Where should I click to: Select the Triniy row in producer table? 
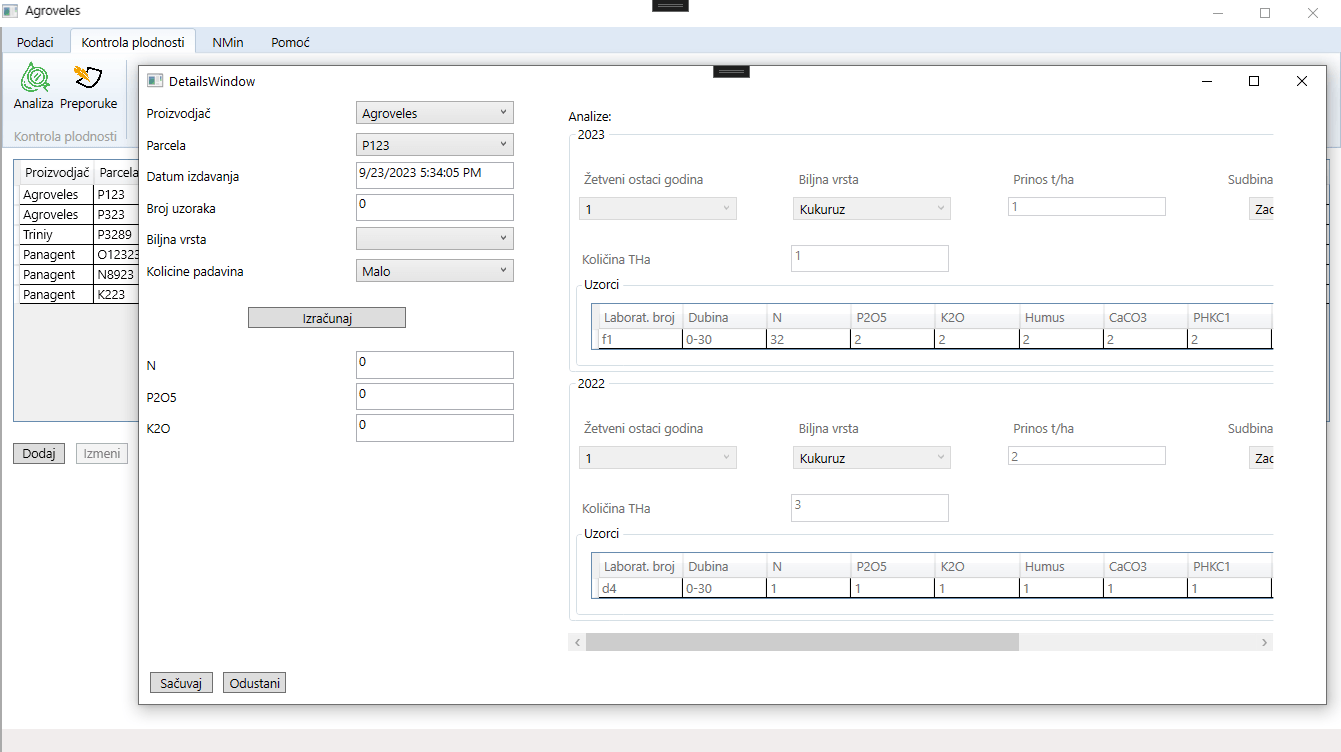tap(79, 234)
